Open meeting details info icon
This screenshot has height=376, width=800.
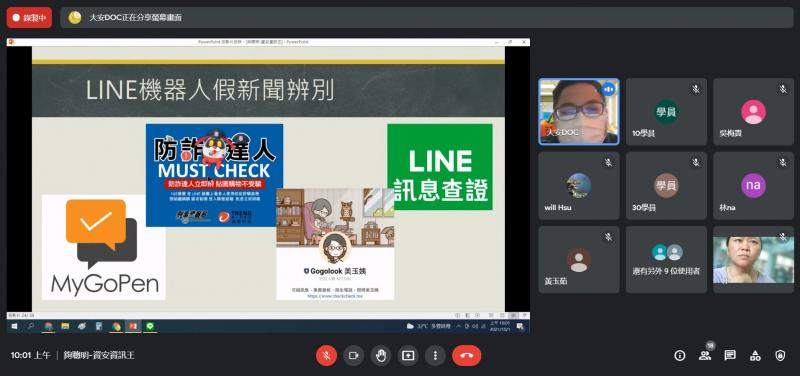click(x=680, y=356)
